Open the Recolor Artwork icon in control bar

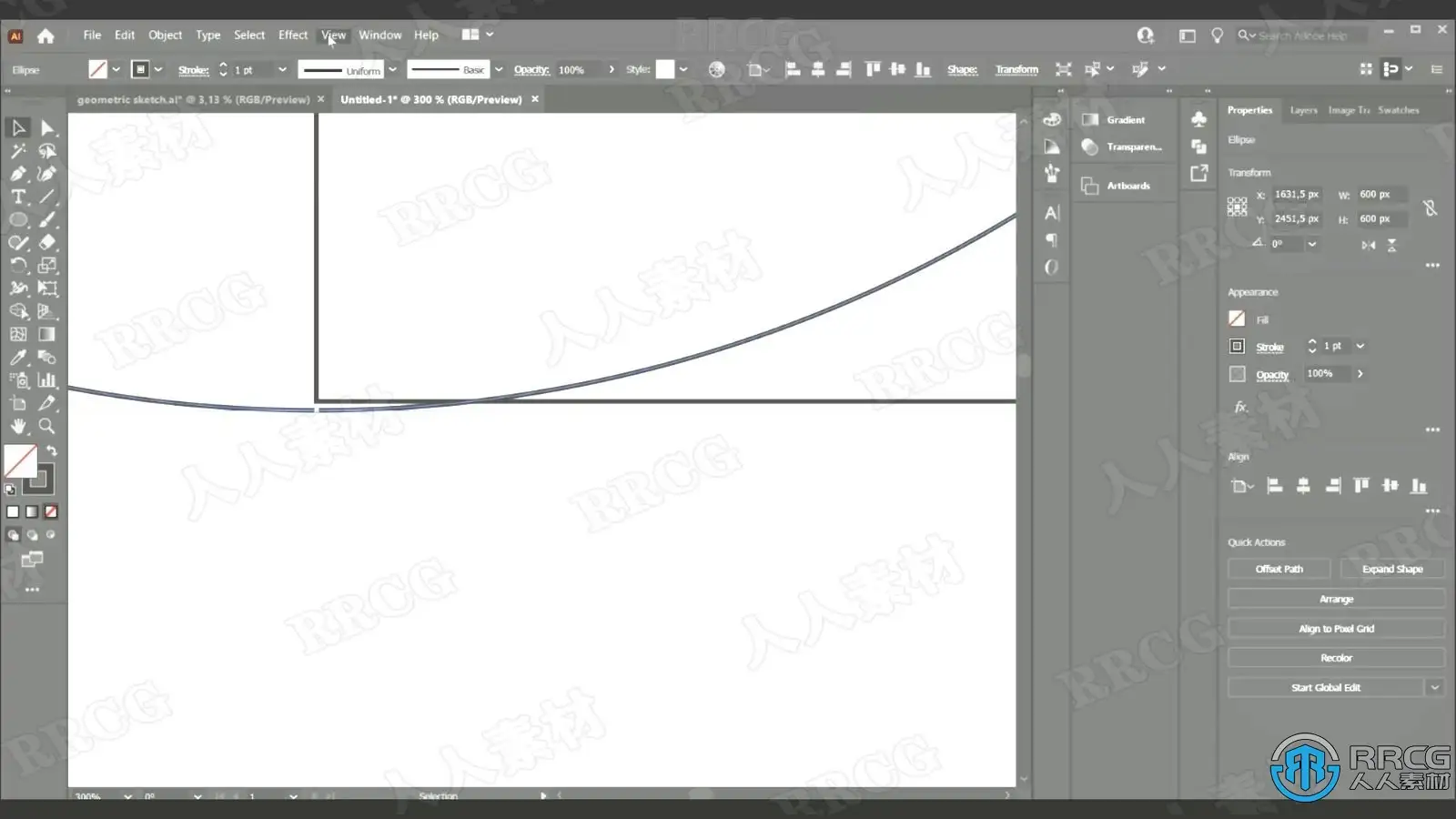[717, 70]
